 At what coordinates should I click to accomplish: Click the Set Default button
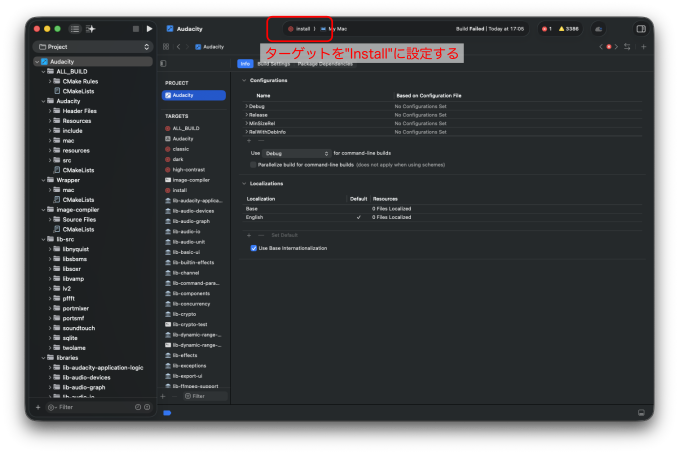(x=285, y=235)
